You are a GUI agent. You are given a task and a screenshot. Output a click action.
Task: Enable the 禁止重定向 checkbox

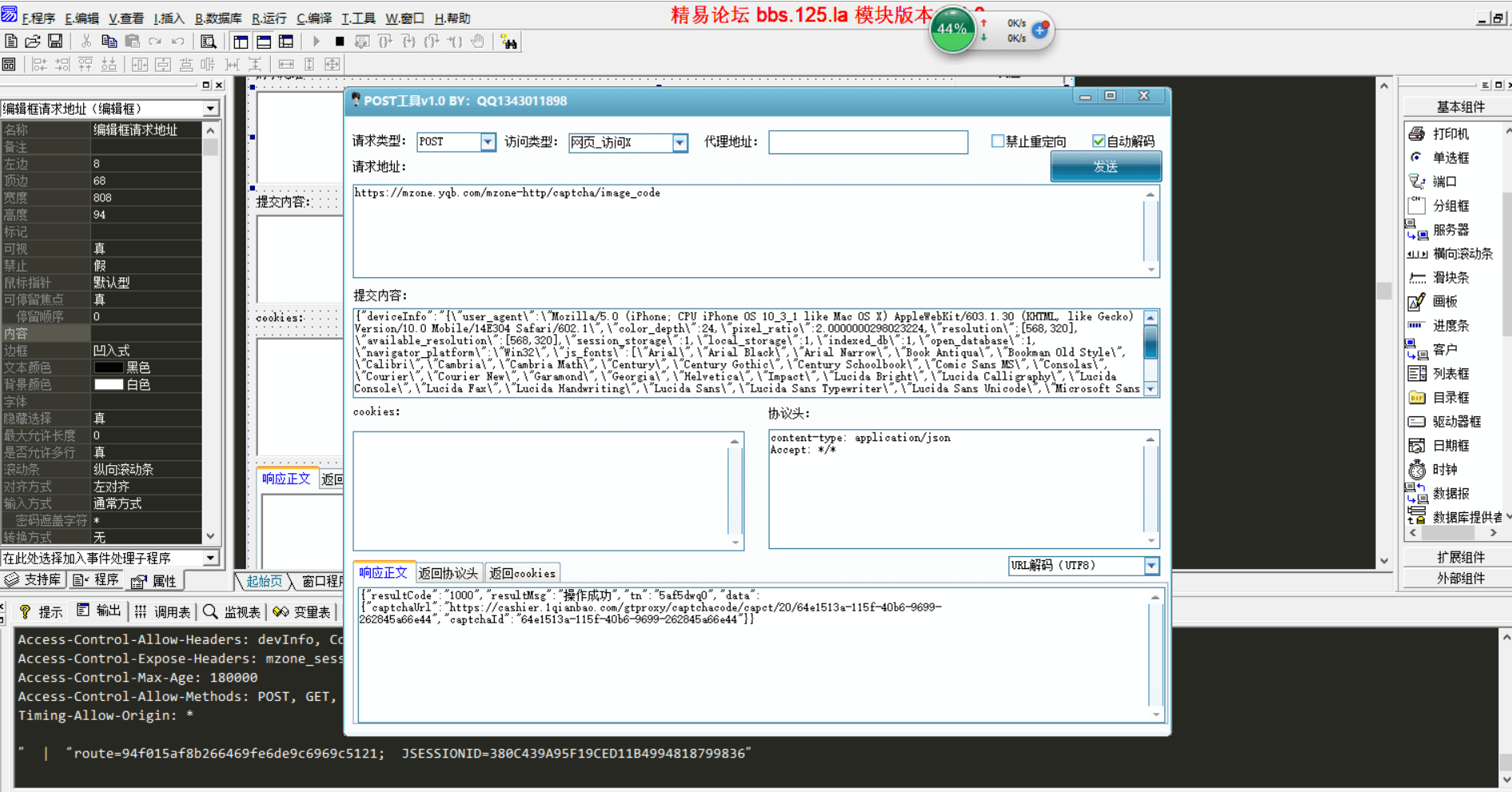coord(997,141)
